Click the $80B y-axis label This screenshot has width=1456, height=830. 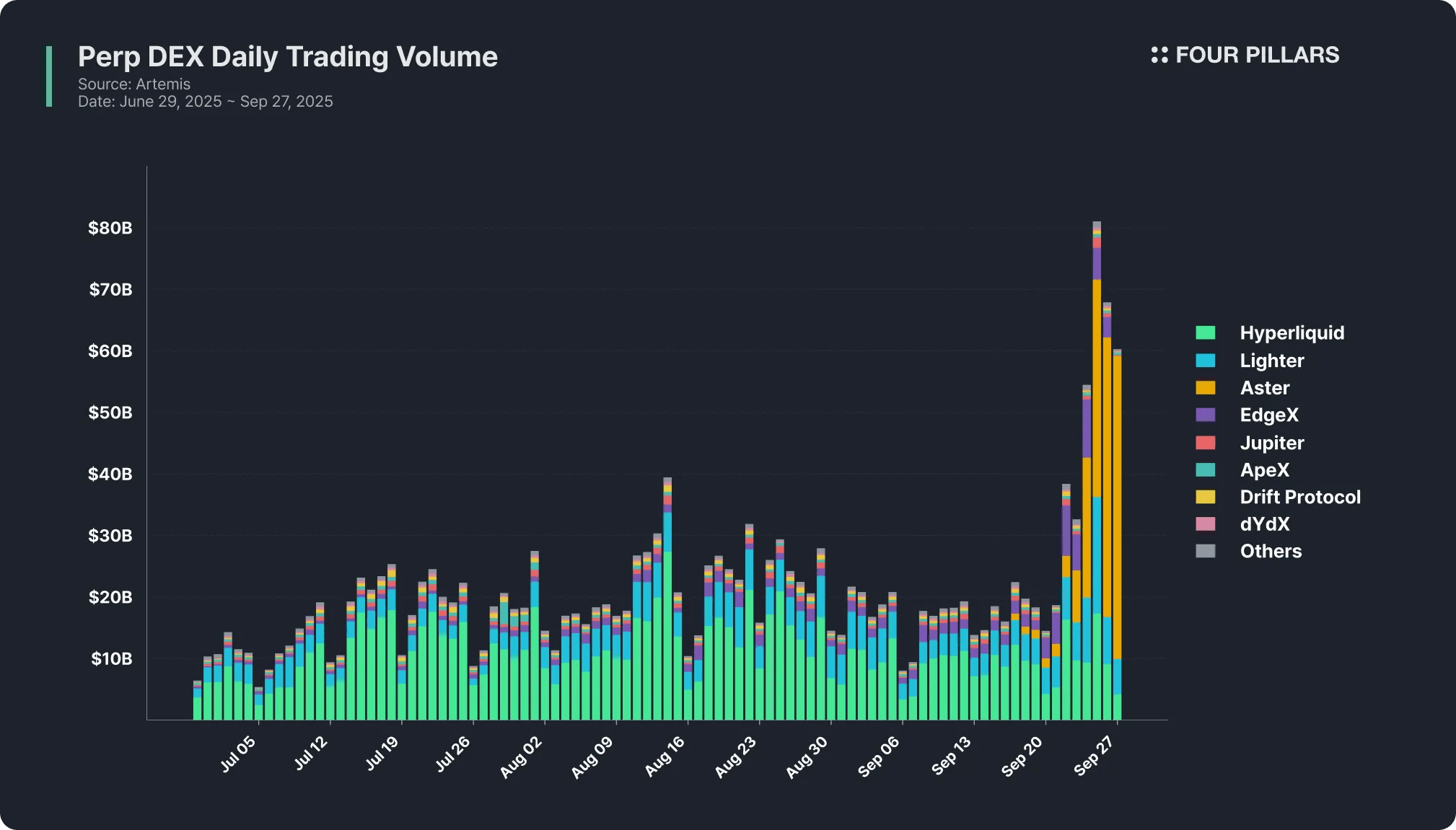(x=110, y=228)
